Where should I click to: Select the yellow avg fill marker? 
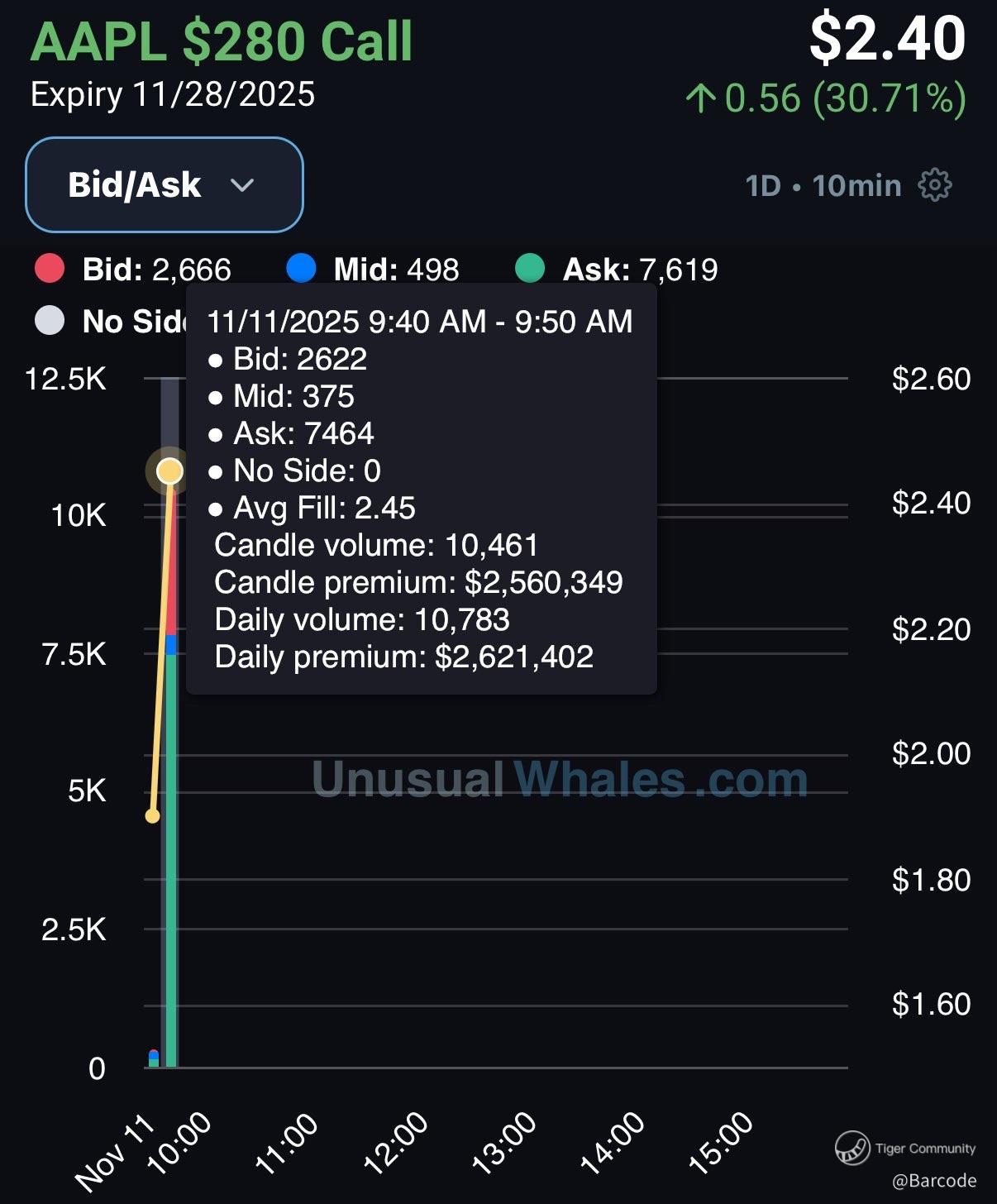click(x=169, y=471)
